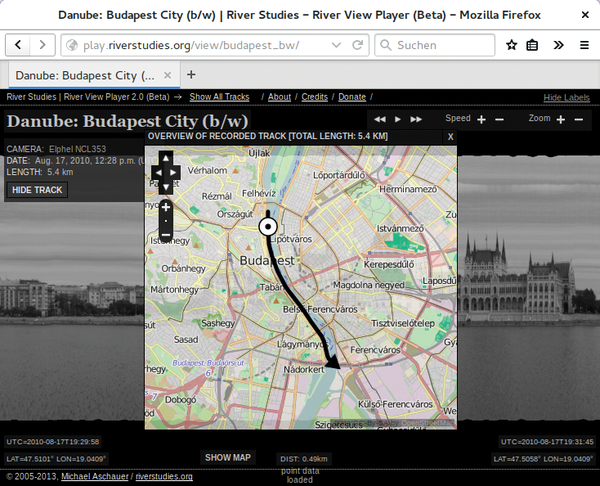Click the SHOW MAP button

tap(228, 458)
